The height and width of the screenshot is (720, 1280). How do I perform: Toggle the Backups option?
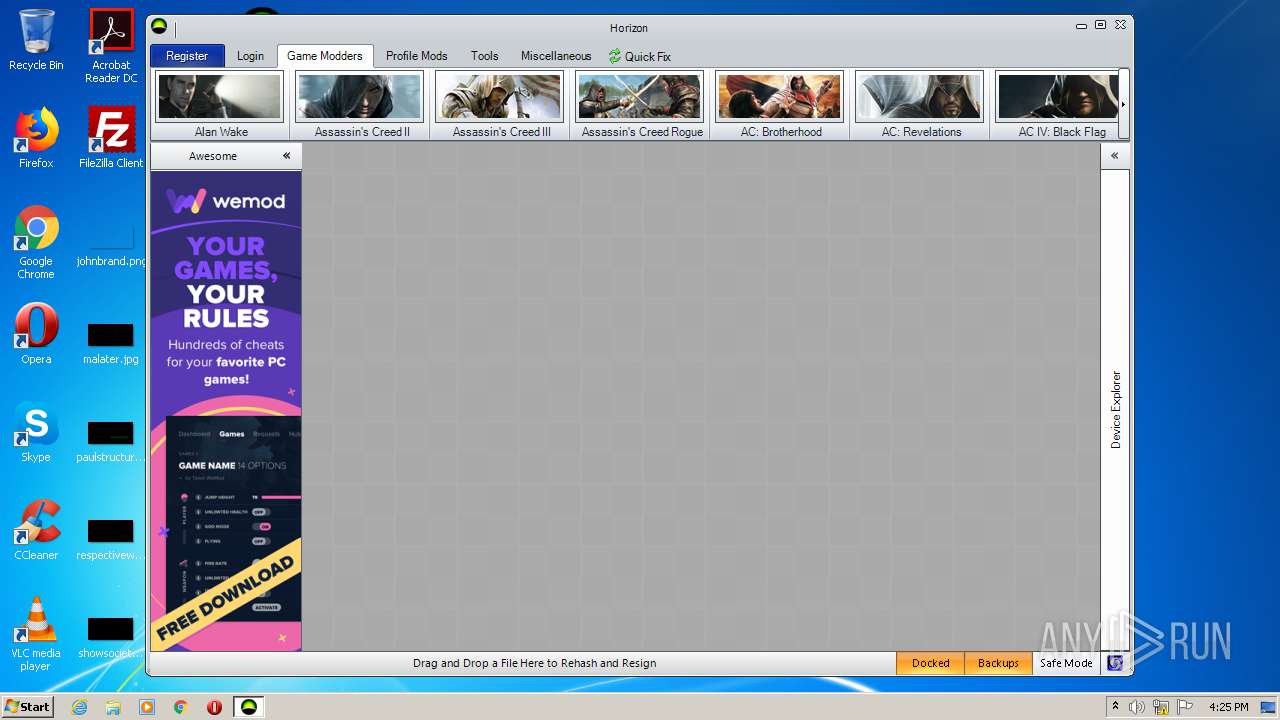tap(998, 663)
